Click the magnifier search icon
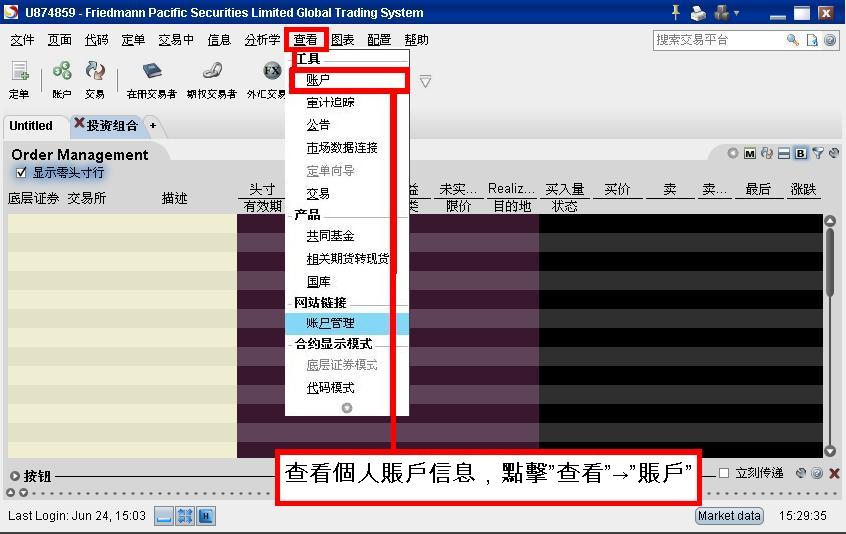Image resolution: width=846 pixels, height=534 pixels. point(793,40)
